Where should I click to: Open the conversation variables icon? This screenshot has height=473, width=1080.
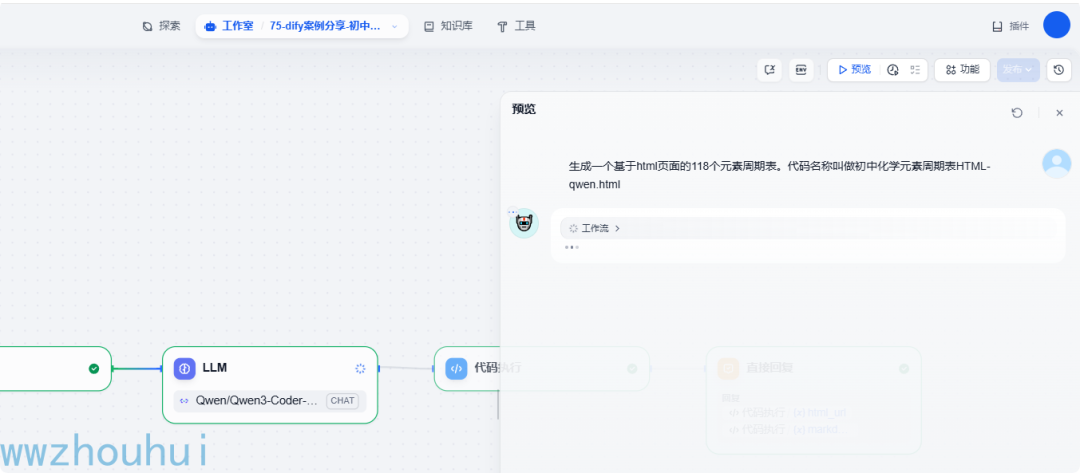[x=770, y=70]
